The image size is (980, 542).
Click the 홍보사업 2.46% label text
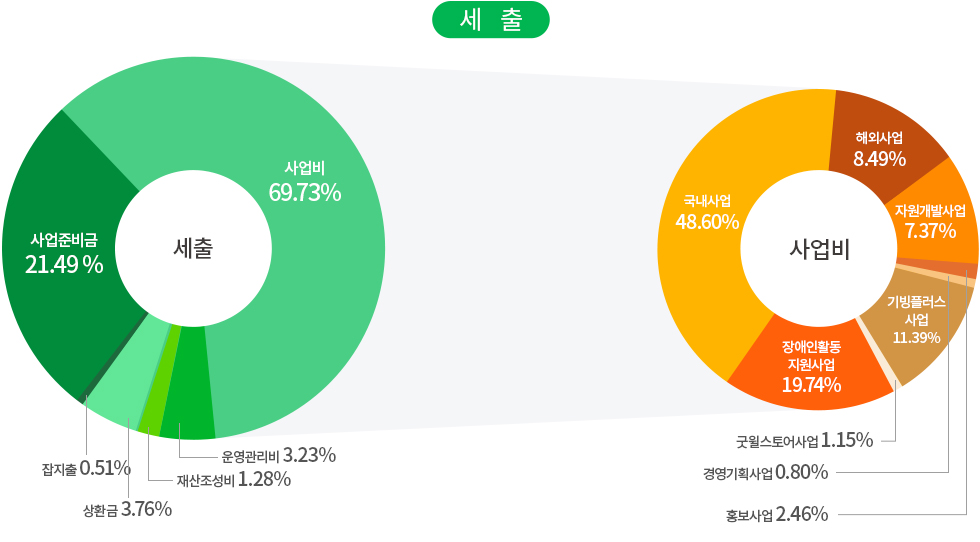(x=777, y=515)
